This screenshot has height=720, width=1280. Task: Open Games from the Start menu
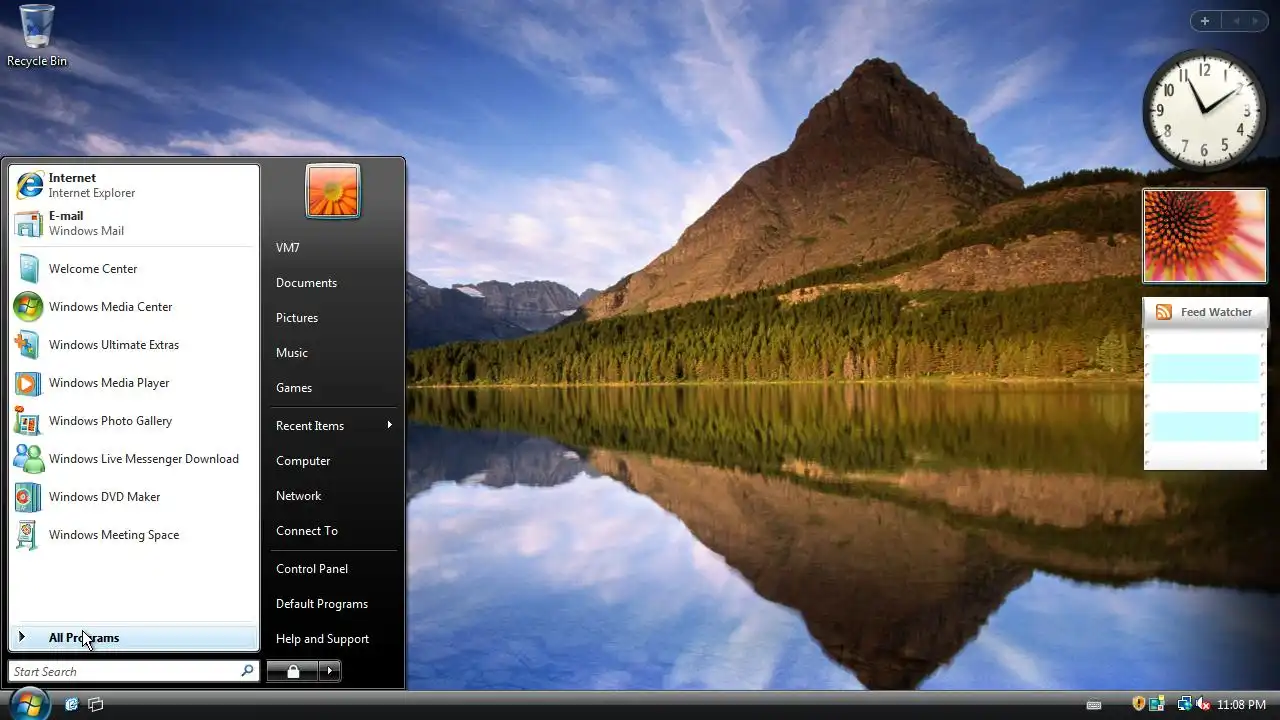[x=333, y=388]
